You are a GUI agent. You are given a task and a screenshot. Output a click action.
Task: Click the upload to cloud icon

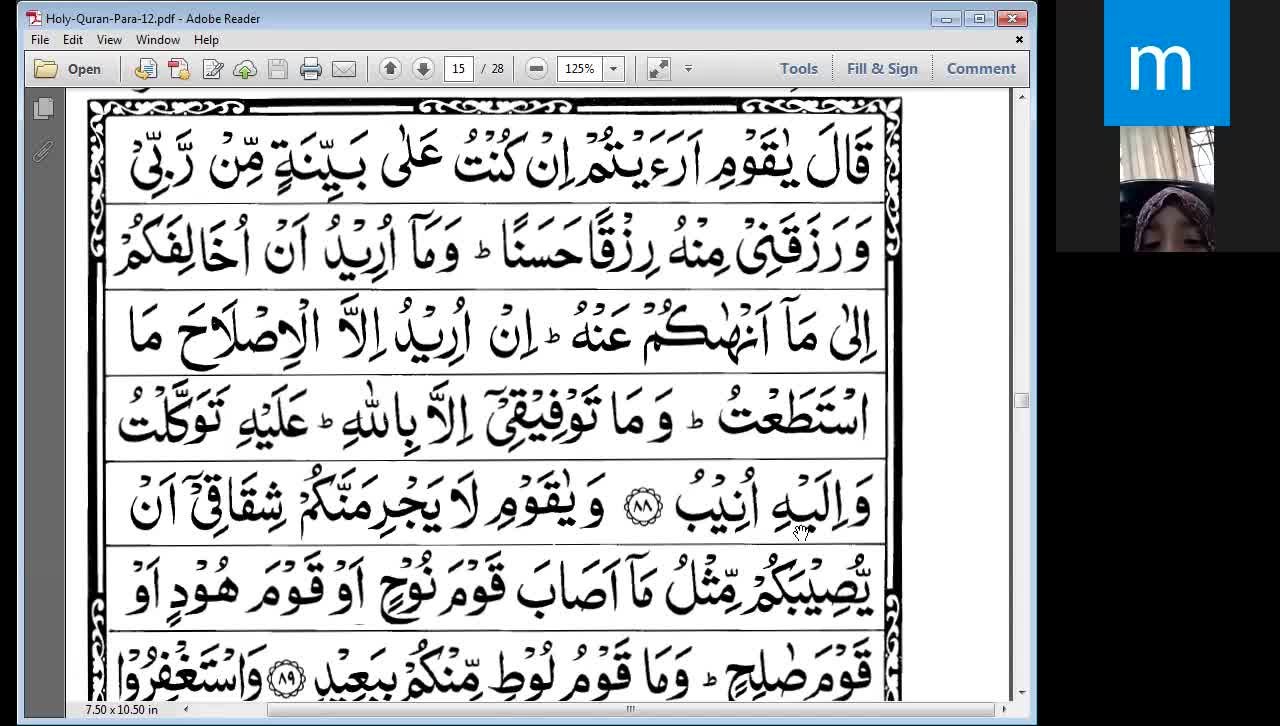(x=245, y=69)
